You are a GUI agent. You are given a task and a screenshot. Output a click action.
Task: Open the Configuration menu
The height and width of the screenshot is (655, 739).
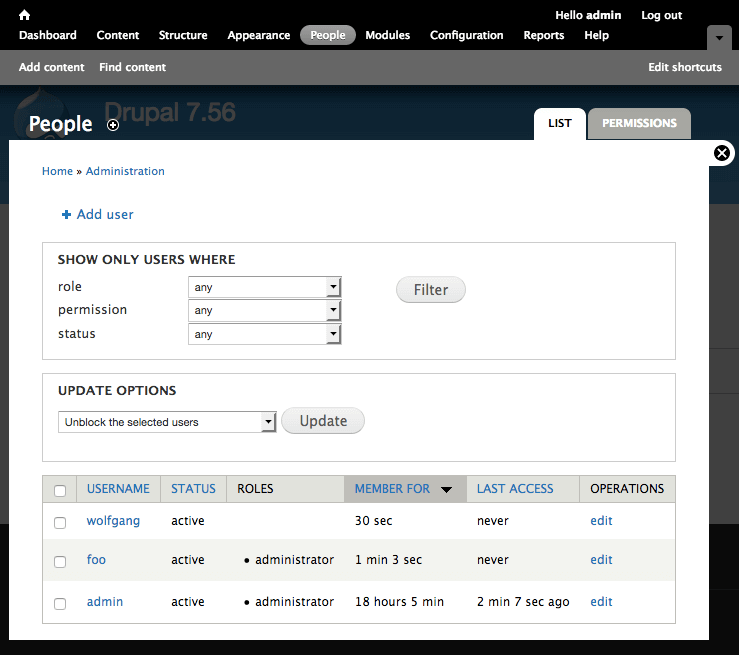pos(467,35)
